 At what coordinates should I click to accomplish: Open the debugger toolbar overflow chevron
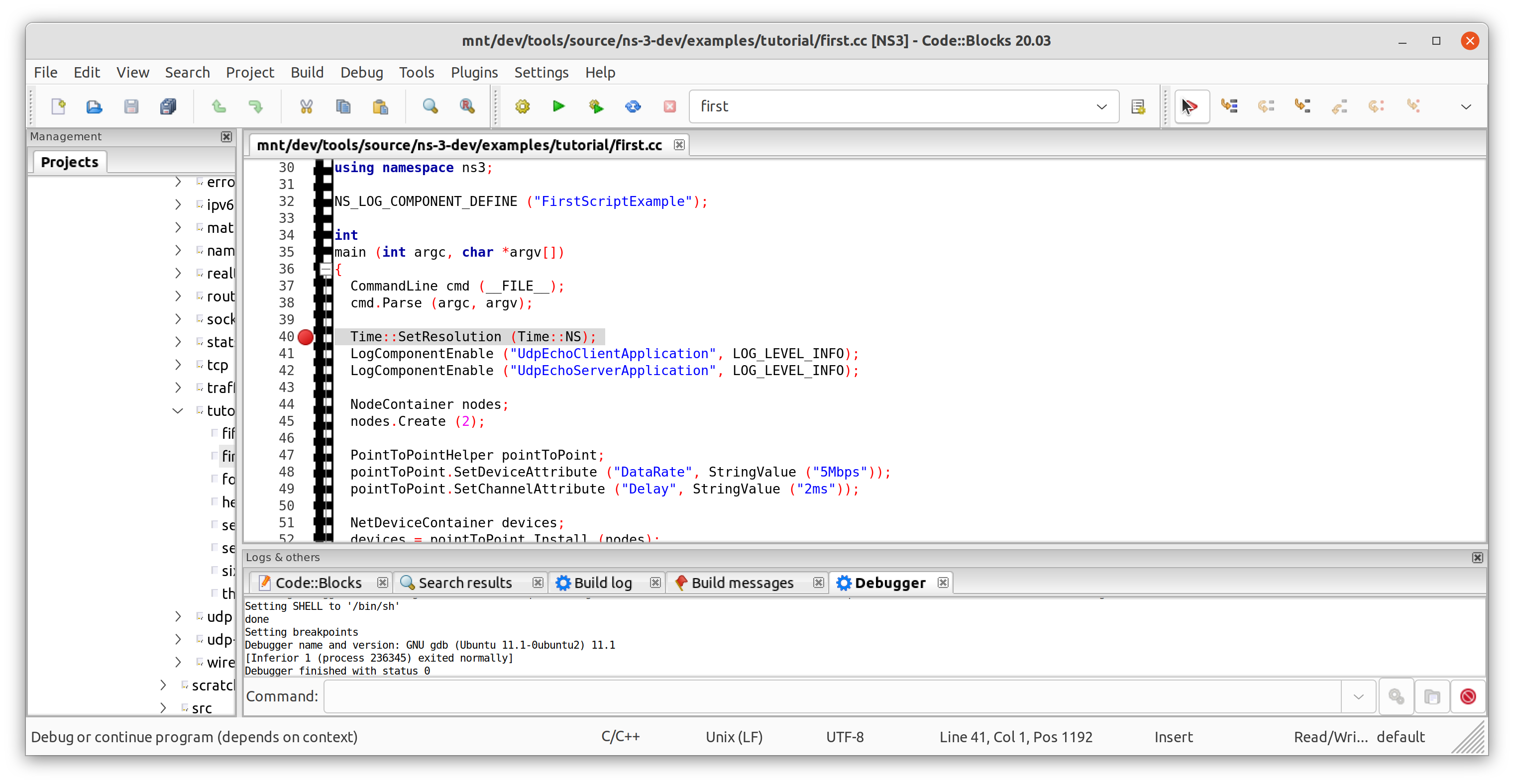(x=1466, y=106)
